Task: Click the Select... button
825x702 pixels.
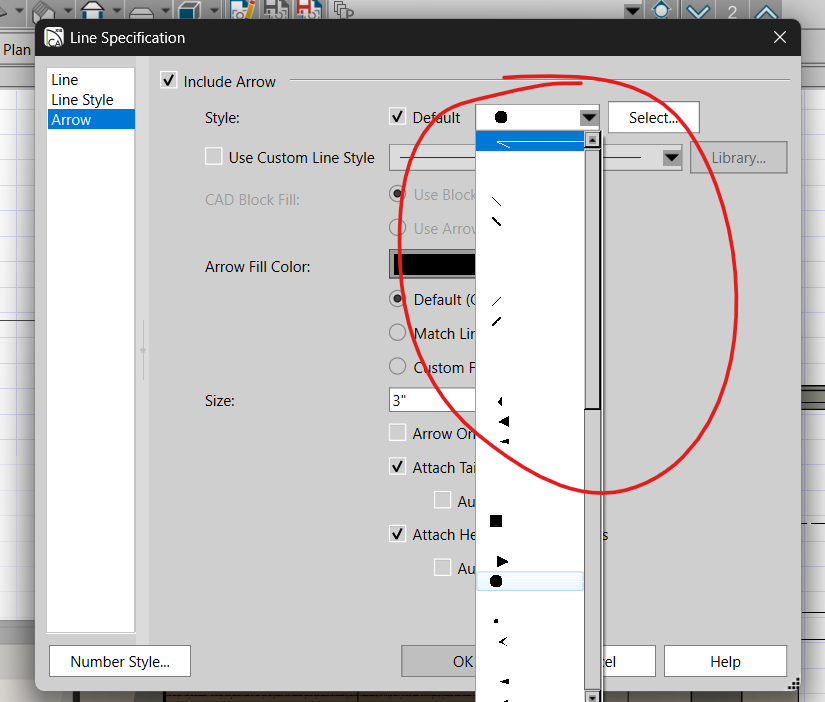Action: (x=653, y=117)
